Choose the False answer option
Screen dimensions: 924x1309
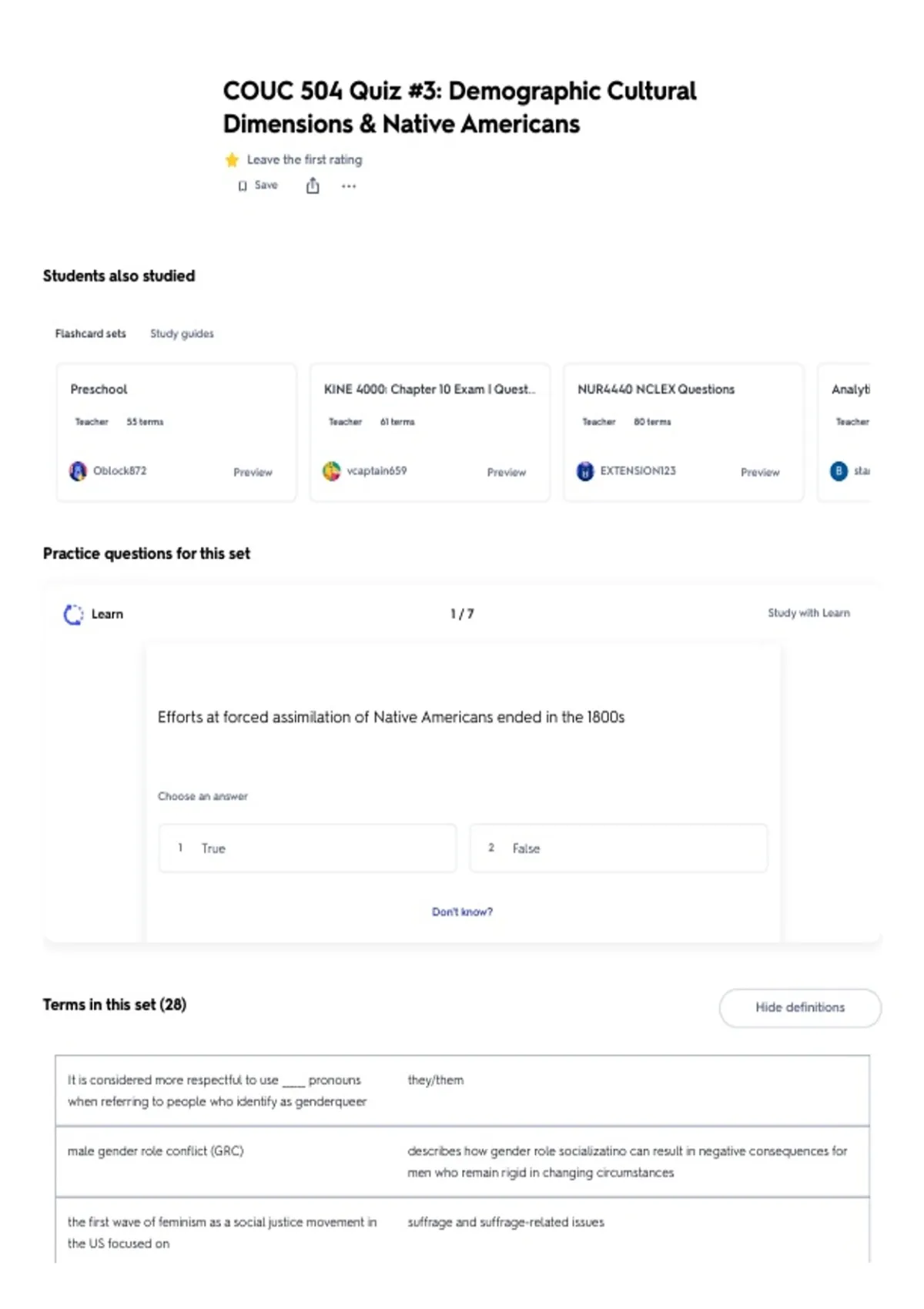coord(618,848)
